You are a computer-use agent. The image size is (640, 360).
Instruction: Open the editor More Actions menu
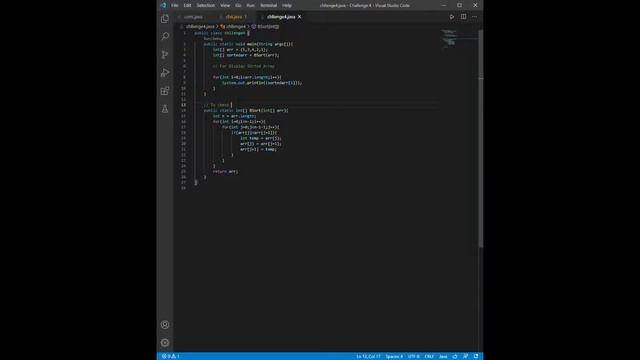pos(474,17)
